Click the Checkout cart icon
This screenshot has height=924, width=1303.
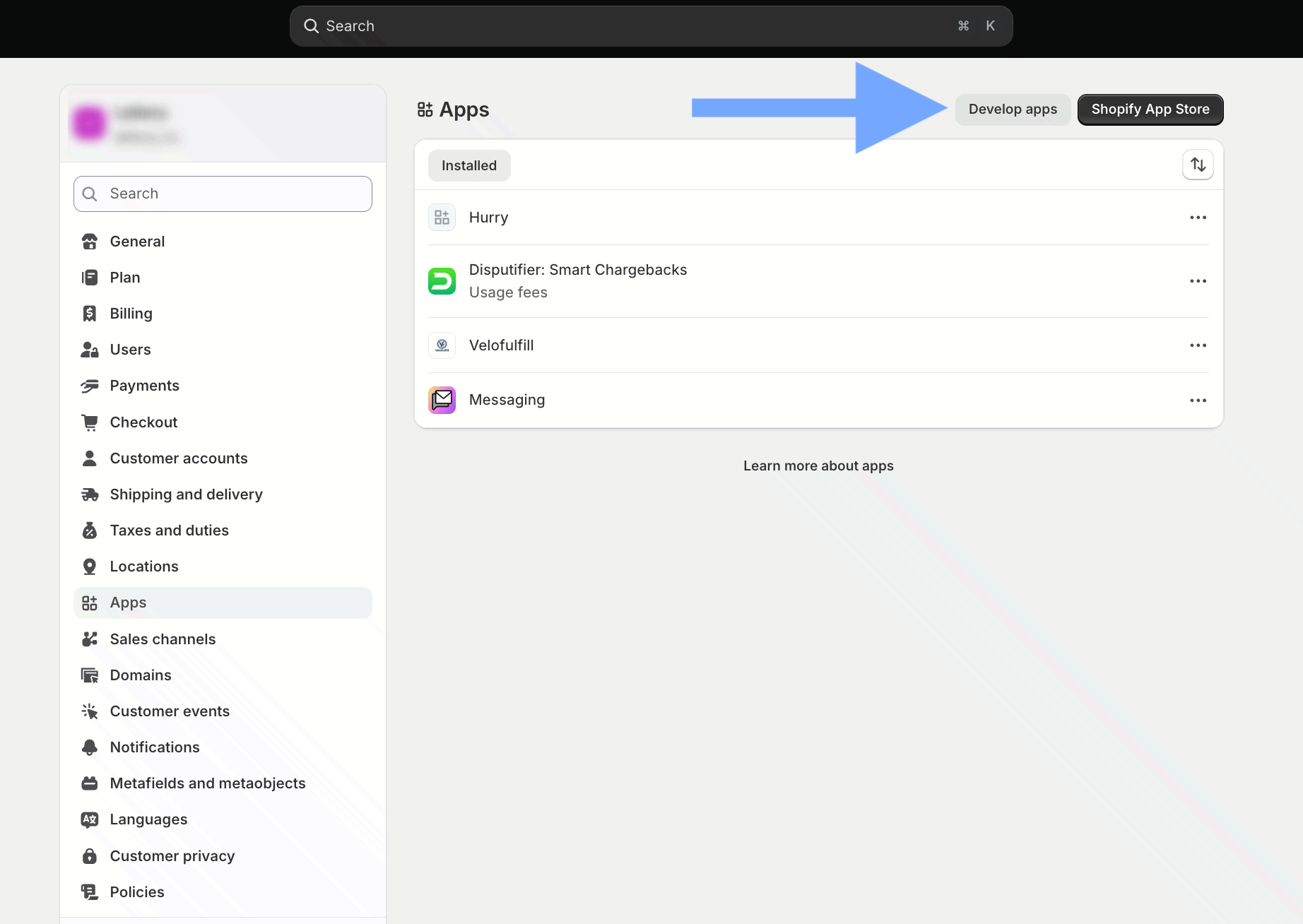click(x=90, y=422)
